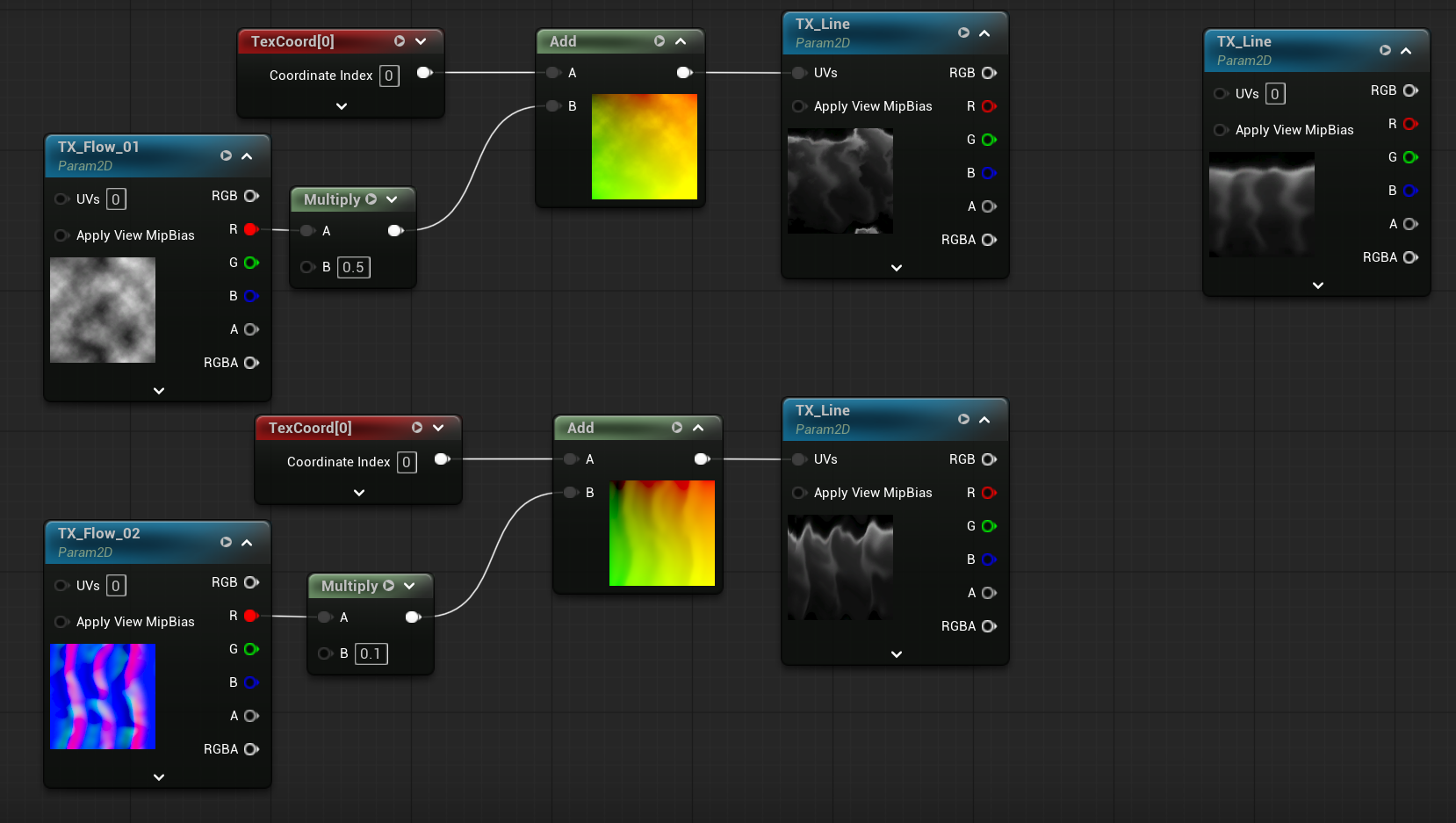Expand bottom chevron of rightmost TX_Line node
1456x823 pixels.
(x=1318, y=285)
